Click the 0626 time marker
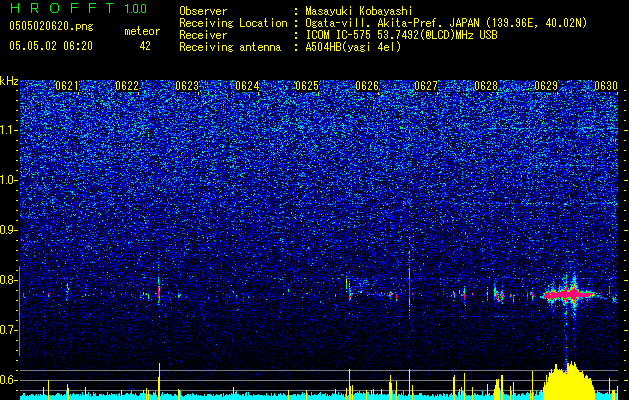629x400 pixels. (367, 86)
